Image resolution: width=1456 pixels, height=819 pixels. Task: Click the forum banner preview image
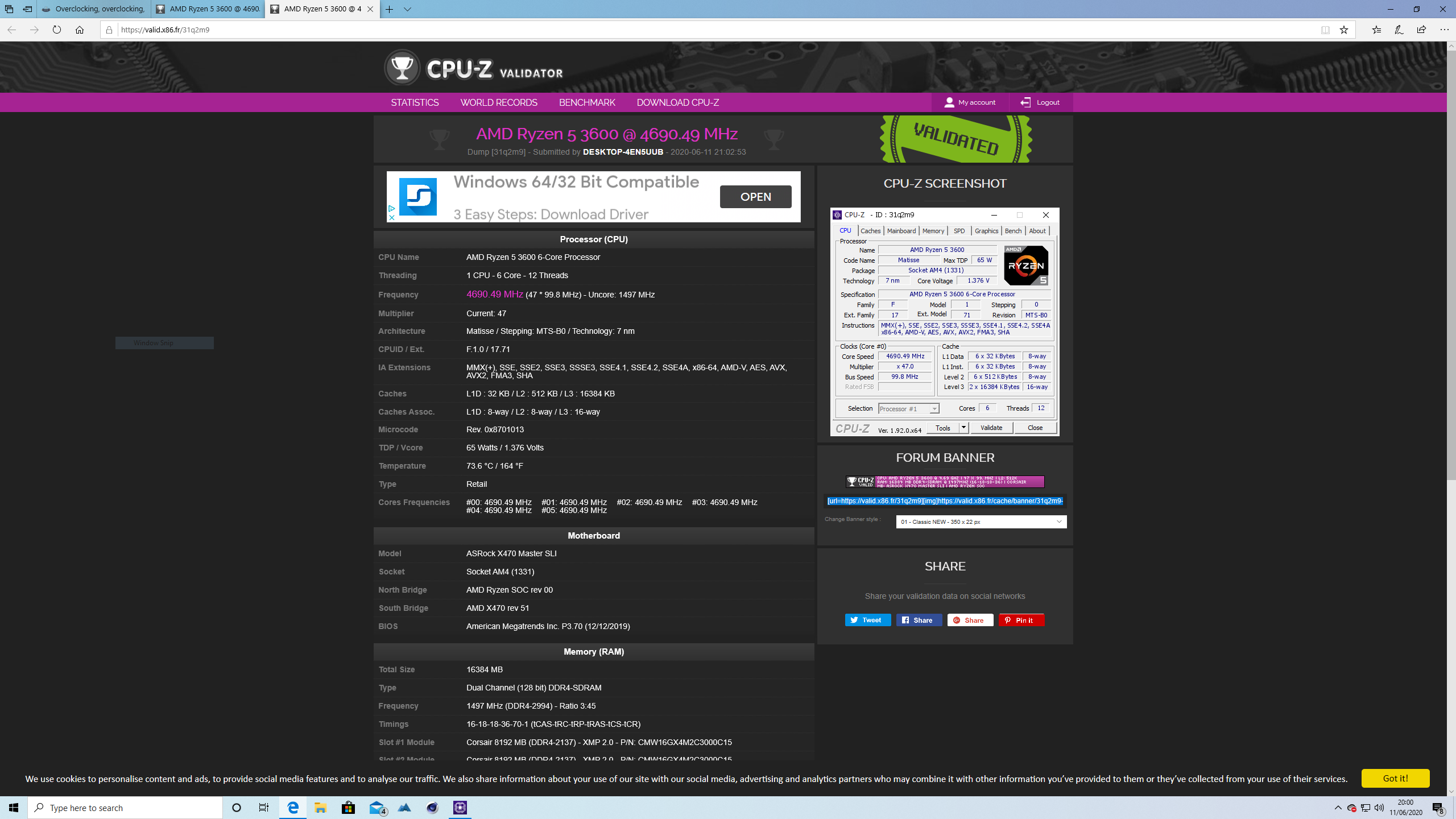click(x=945, y=482)
